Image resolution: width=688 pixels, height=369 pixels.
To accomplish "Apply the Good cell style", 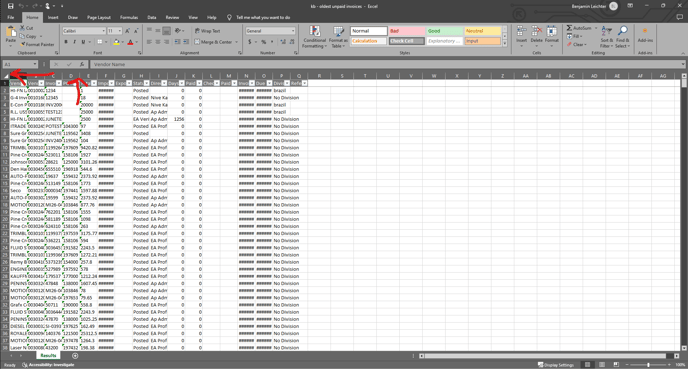I will 444,31.
